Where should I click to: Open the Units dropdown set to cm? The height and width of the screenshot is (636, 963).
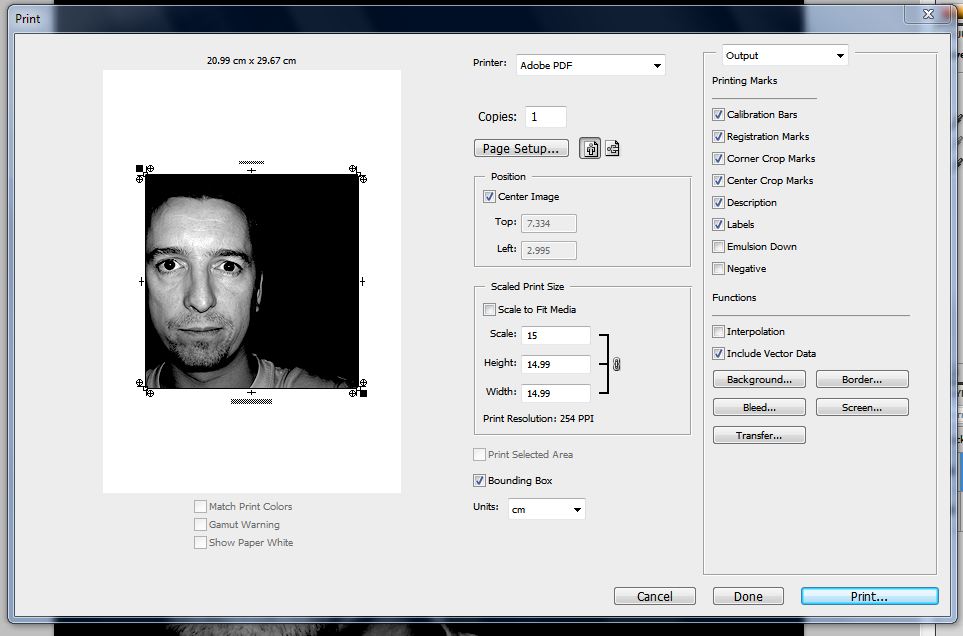pos(546,510)
